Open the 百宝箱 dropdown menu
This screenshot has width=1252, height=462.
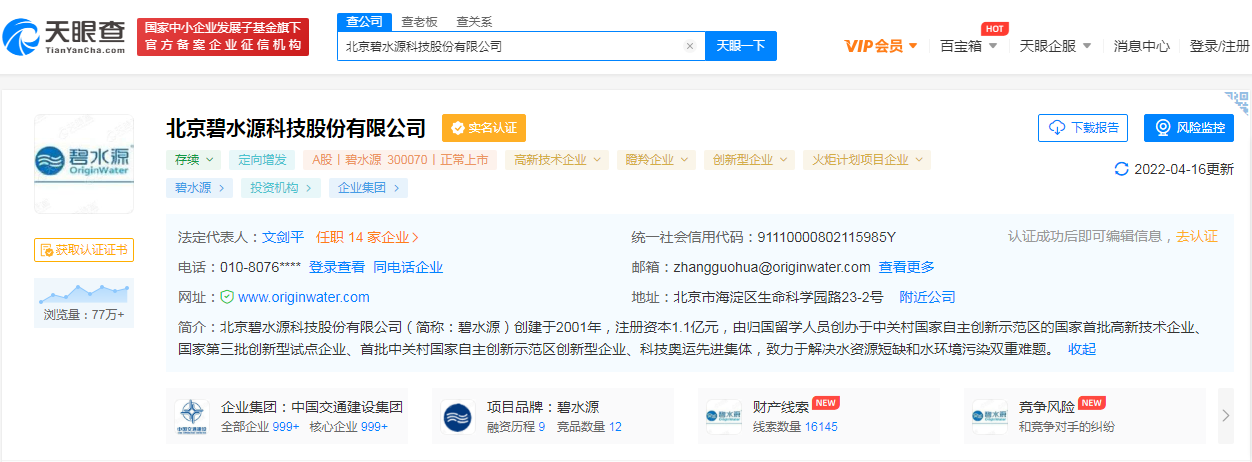[968, 46]
